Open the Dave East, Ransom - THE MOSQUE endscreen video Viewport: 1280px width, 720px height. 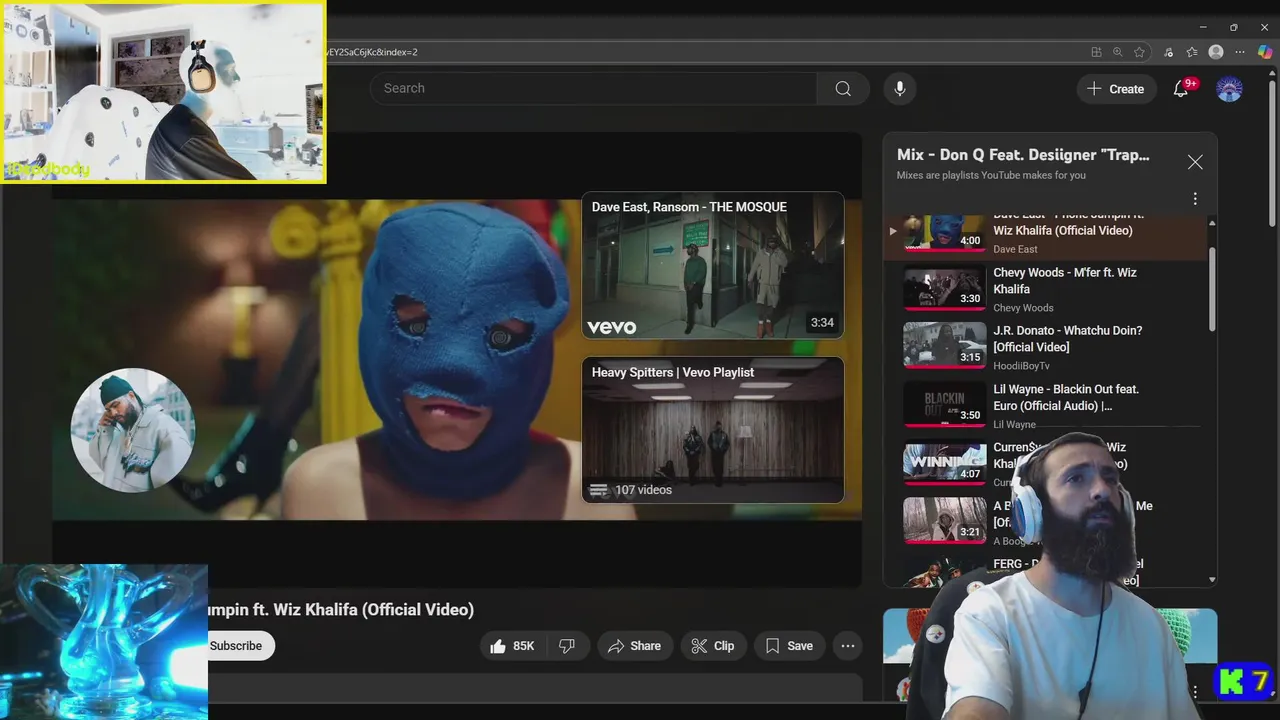713,265
